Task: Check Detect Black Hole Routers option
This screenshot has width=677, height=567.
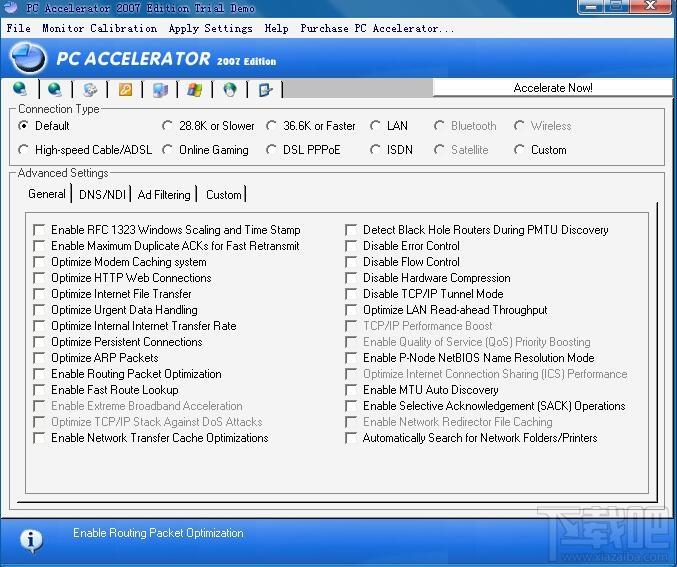Action: pos(351,230)
